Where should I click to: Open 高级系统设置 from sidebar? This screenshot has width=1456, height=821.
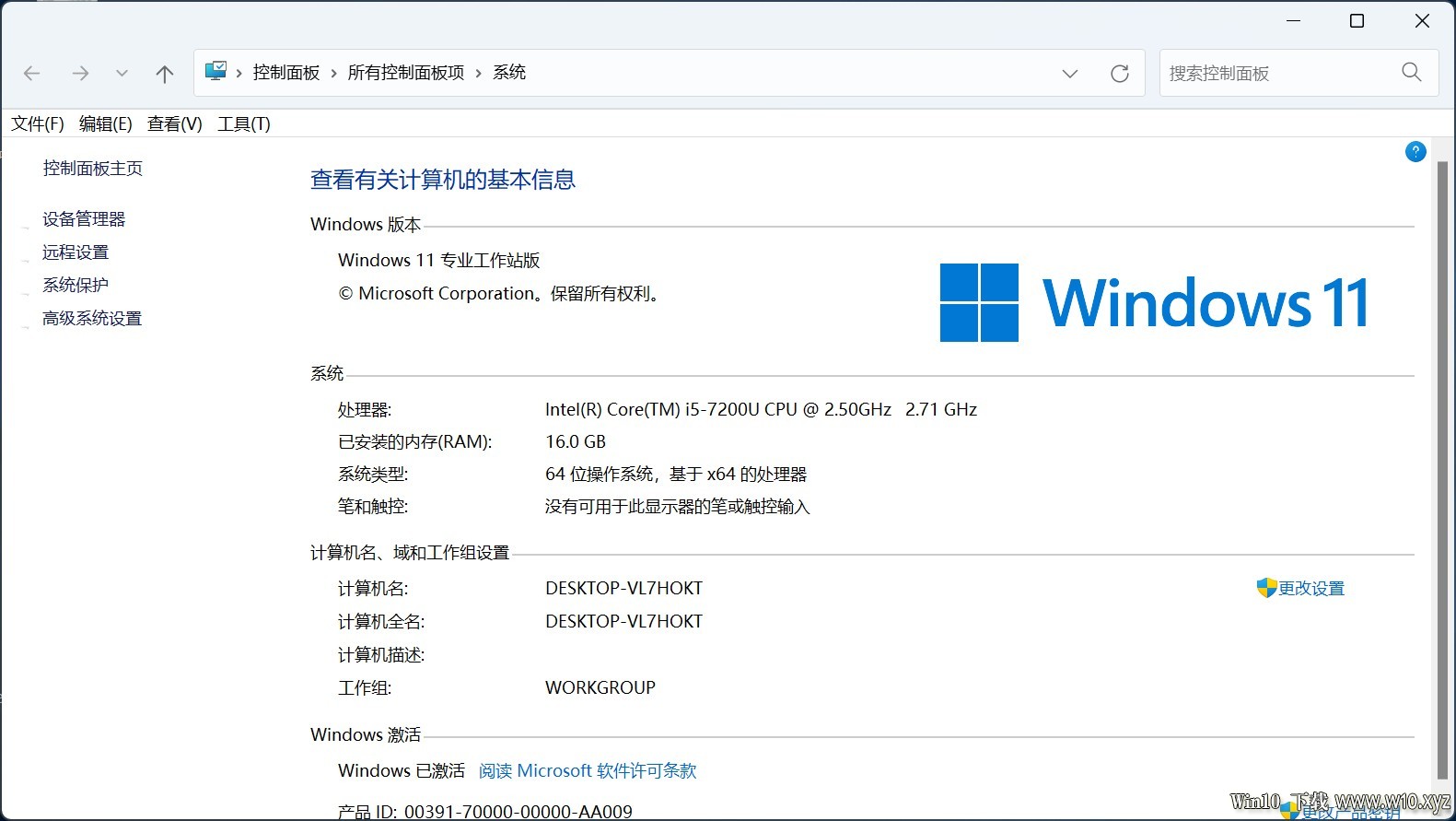click(92, 319)
